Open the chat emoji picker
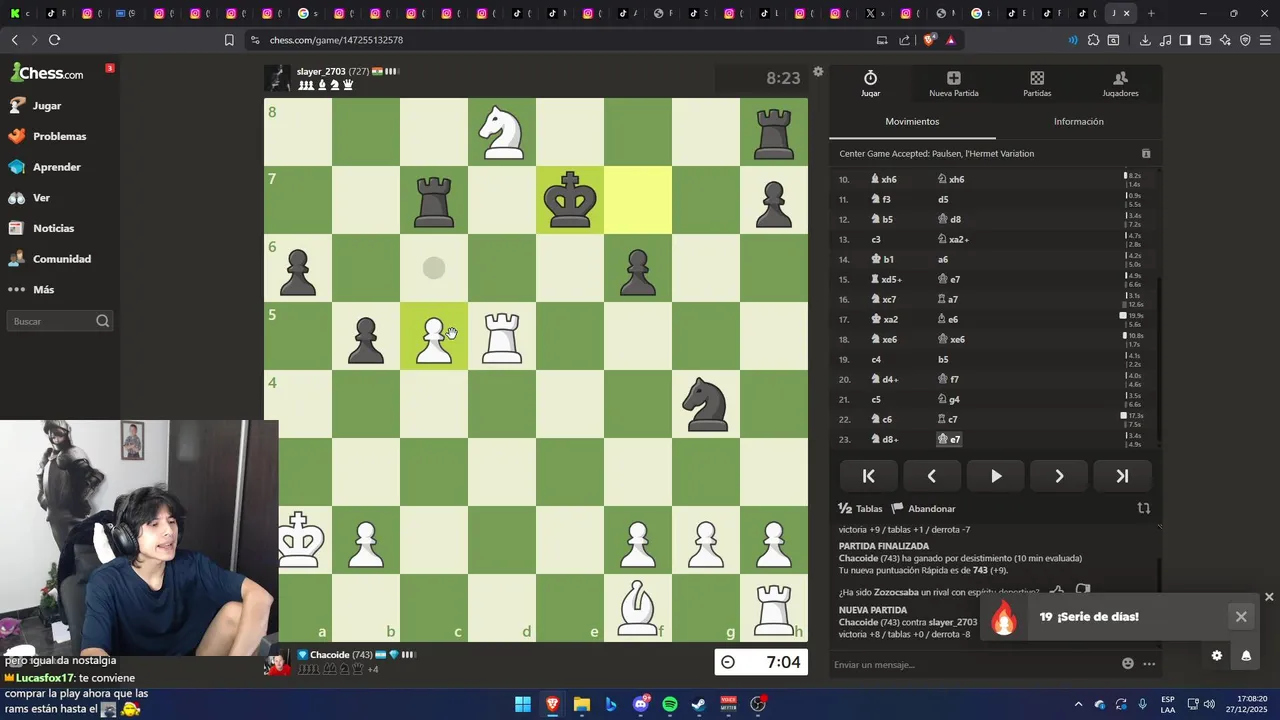 pyautogui.click(x=1128, y=663)
